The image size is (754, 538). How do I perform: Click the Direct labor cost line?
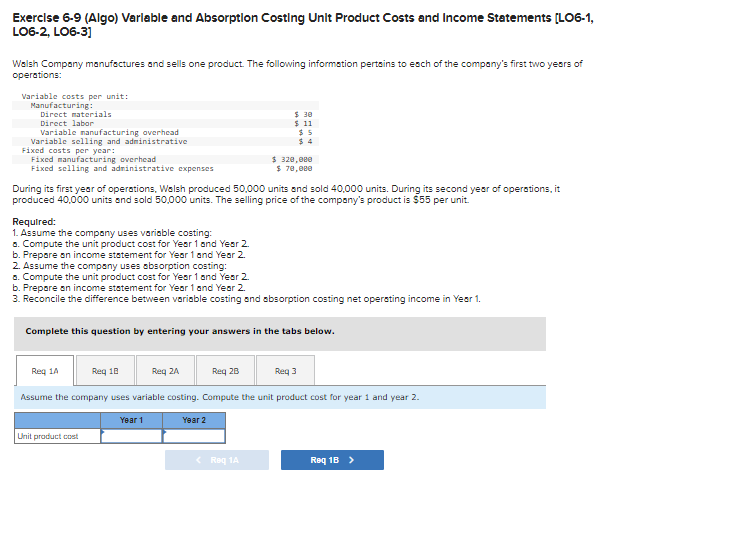[165, 124]
